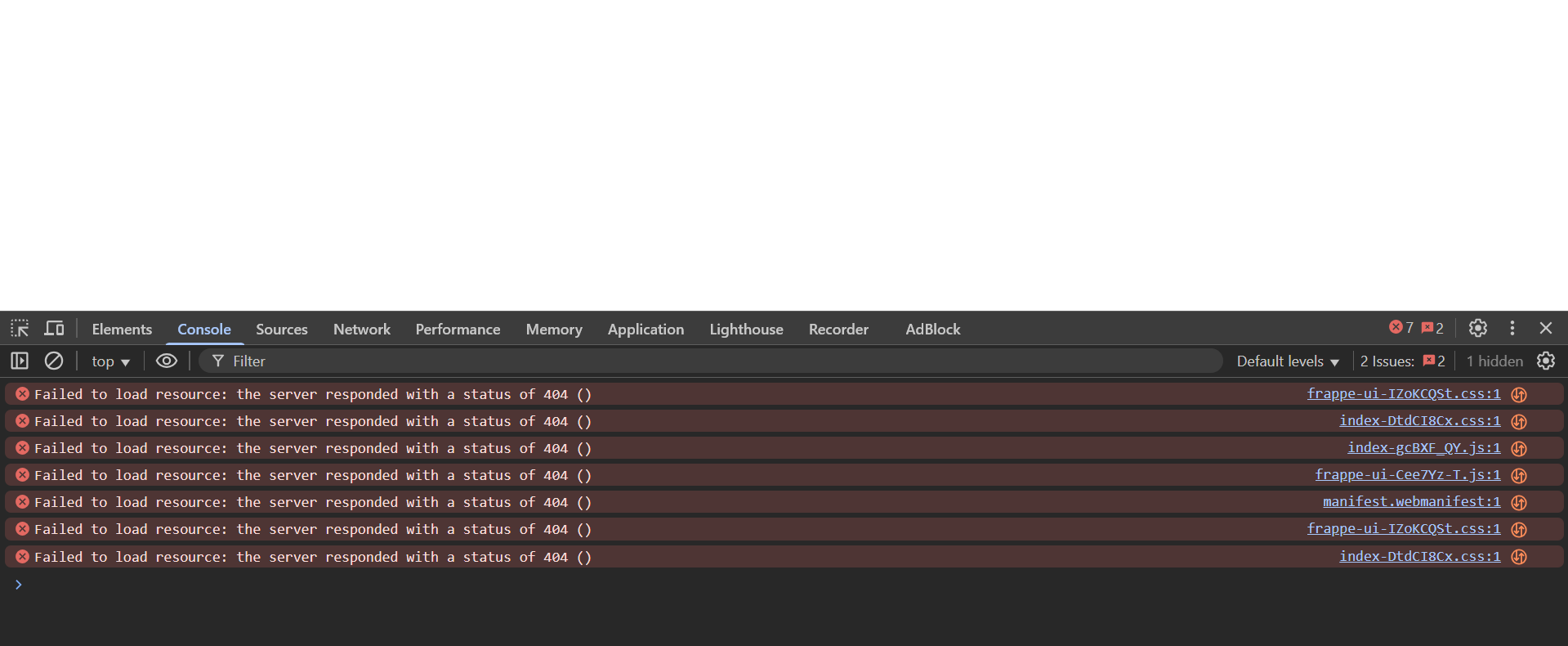Open the DevTools three-dot customize menu

click(1512, 328)
